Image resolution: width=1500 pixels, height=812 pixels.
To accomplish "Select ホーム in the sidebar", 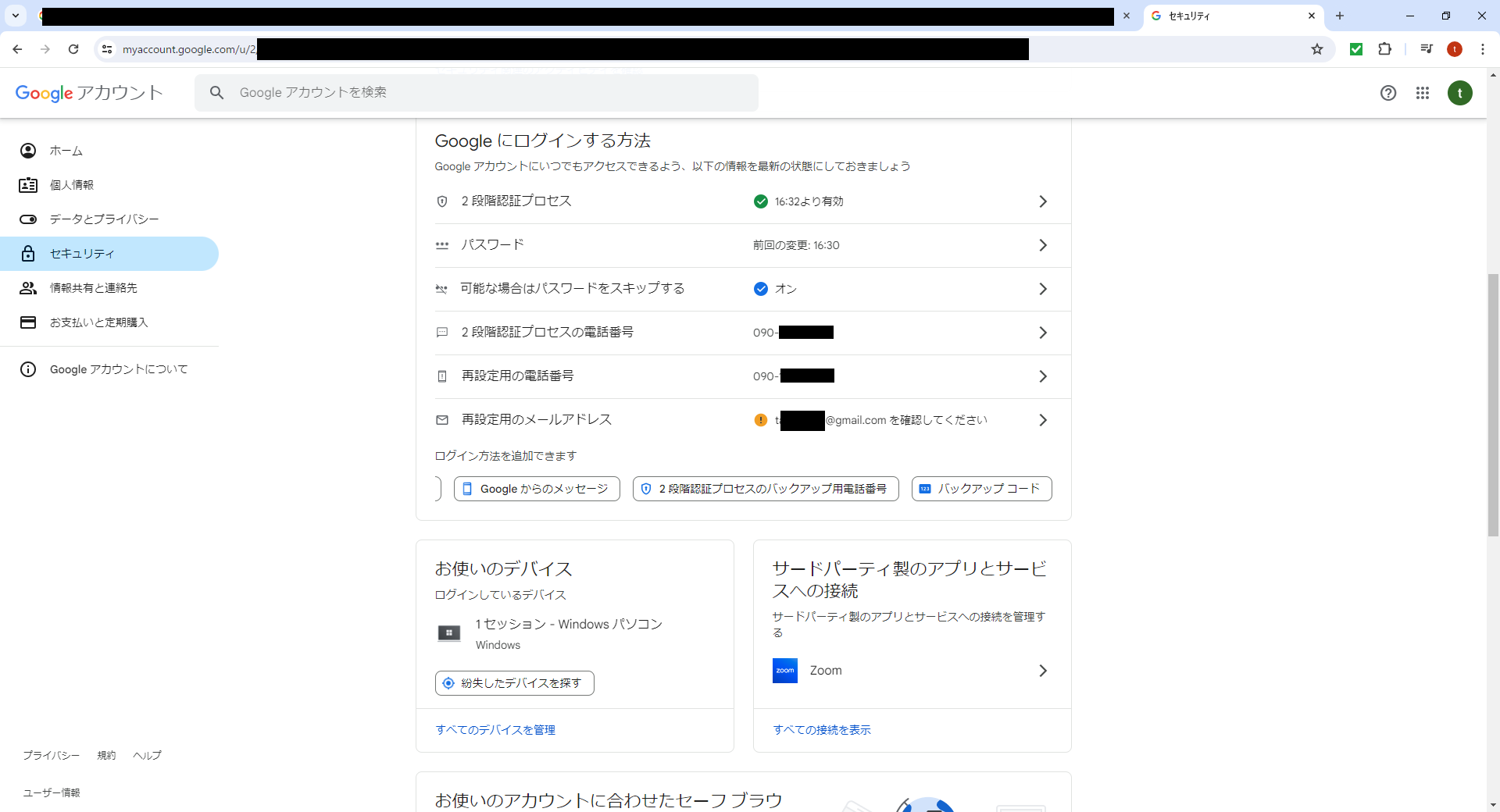I will pos(66,151).
